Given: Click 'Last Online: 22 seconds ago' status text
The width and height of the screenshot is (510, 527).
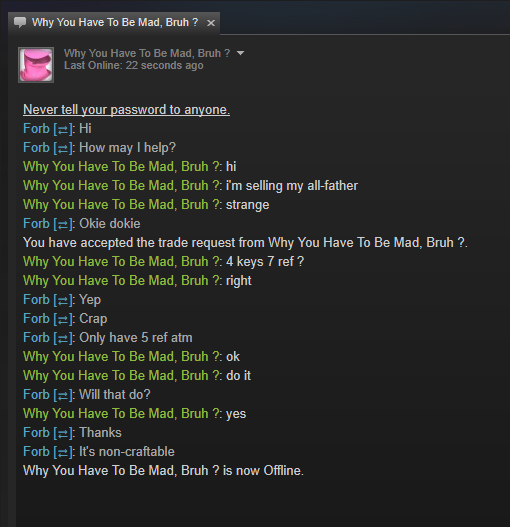Looking at the screenshot, I should coord(134,65).
